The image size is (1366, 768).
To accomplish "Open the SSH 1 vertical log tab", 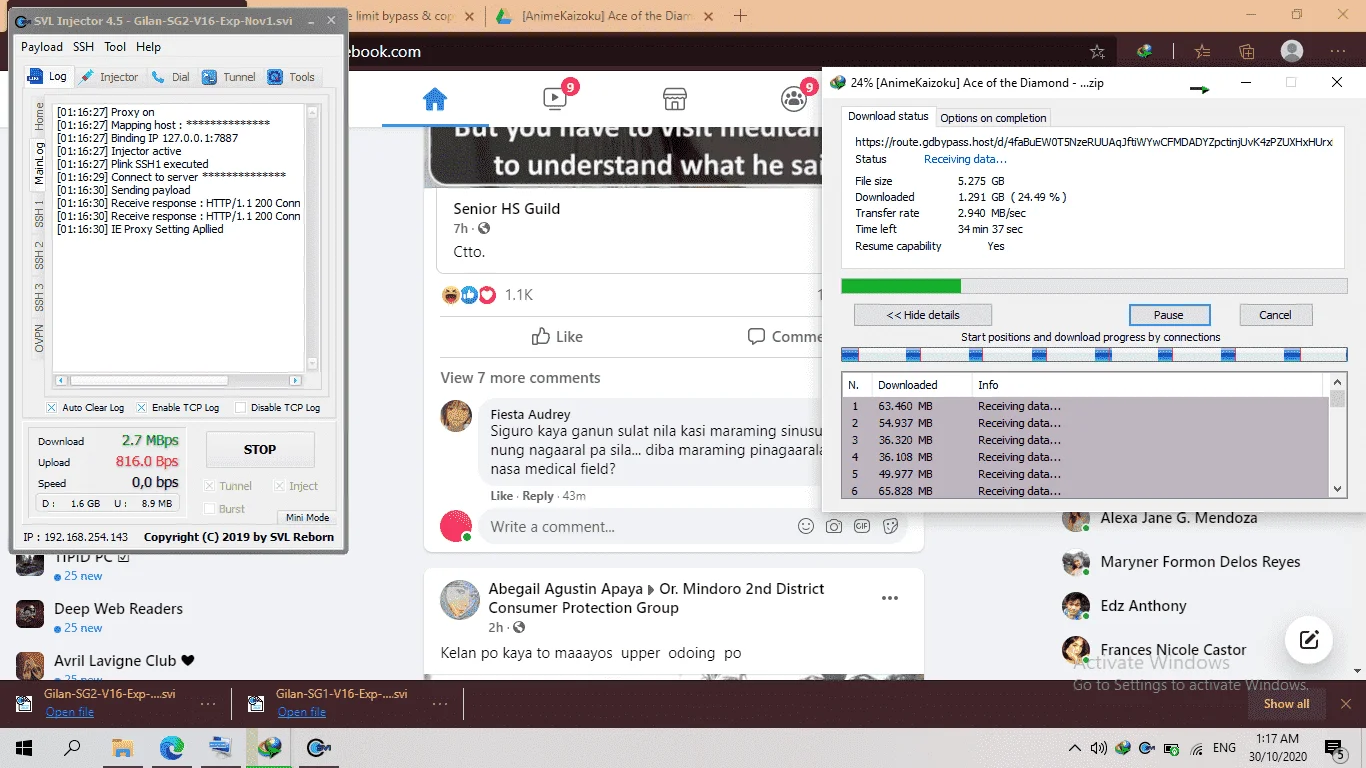I will [x=39, y=215].
